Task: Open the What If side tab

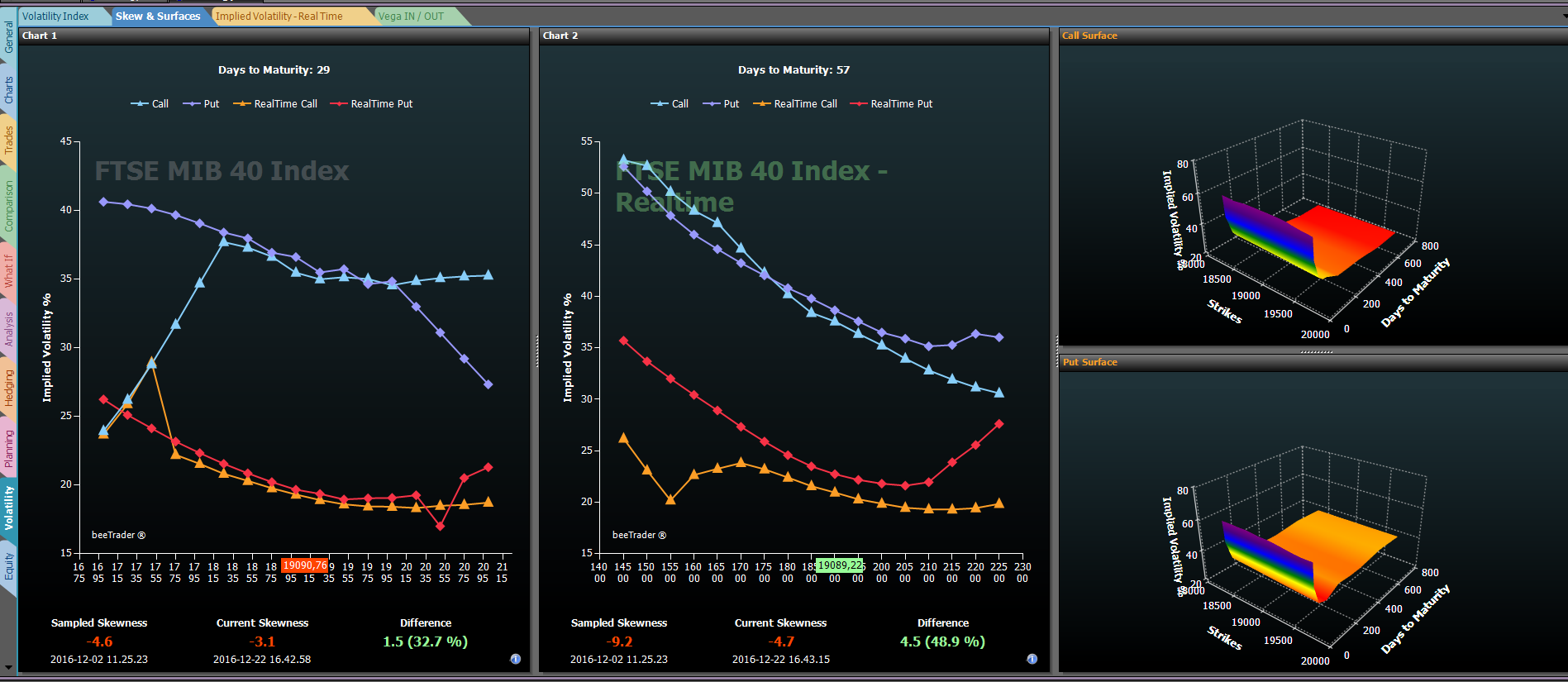Action: [8, 270]
